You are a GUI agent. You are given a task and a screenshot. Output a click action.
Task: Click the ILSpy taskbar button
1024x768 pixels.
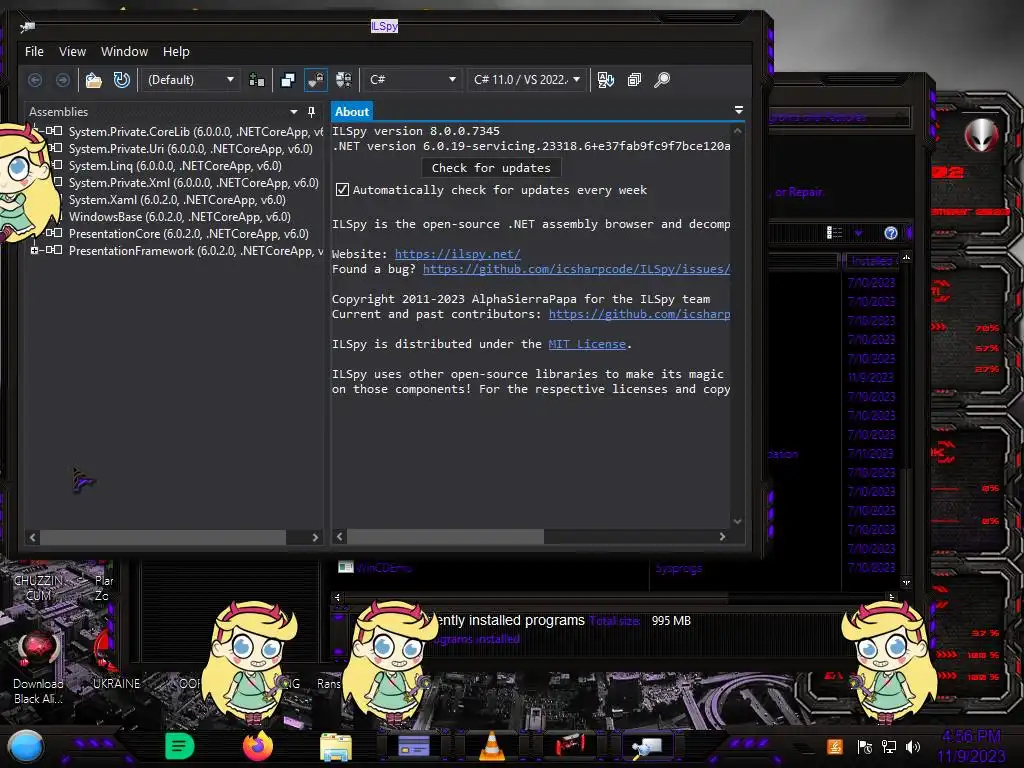(647, 746)
